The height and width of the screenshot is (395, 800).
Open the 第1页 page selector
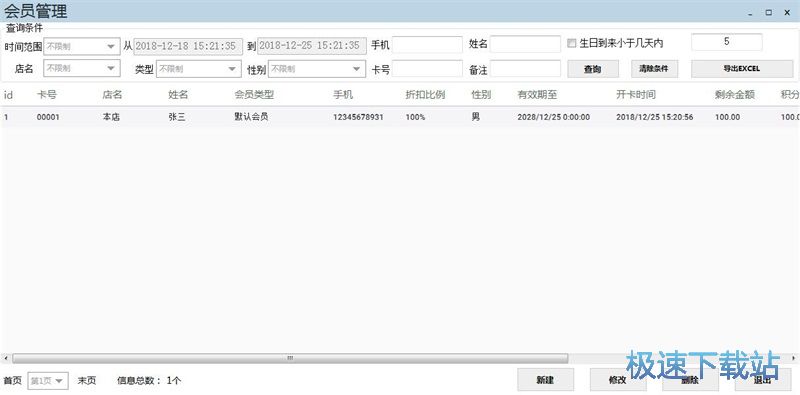coord(48,381)
